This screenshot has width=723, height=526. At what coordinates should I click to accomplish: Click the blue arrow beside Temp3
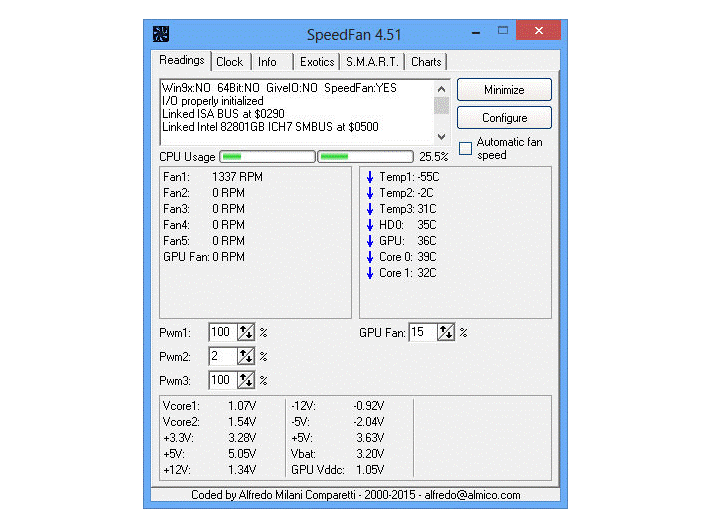pyautogui.click(x=370, y=209)
